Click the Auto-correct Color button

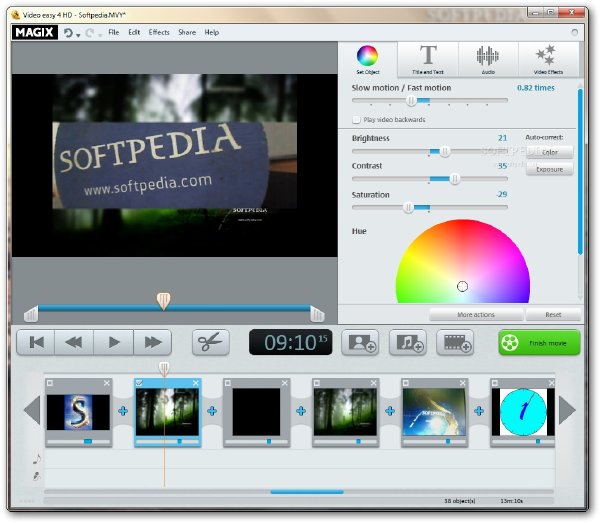coord(549,152)
